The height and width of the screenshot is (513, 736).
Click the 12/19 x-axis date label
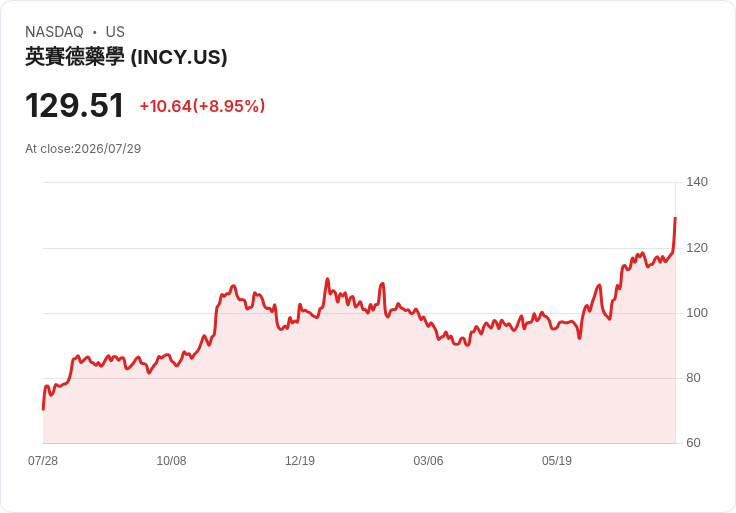pos(300,461)
